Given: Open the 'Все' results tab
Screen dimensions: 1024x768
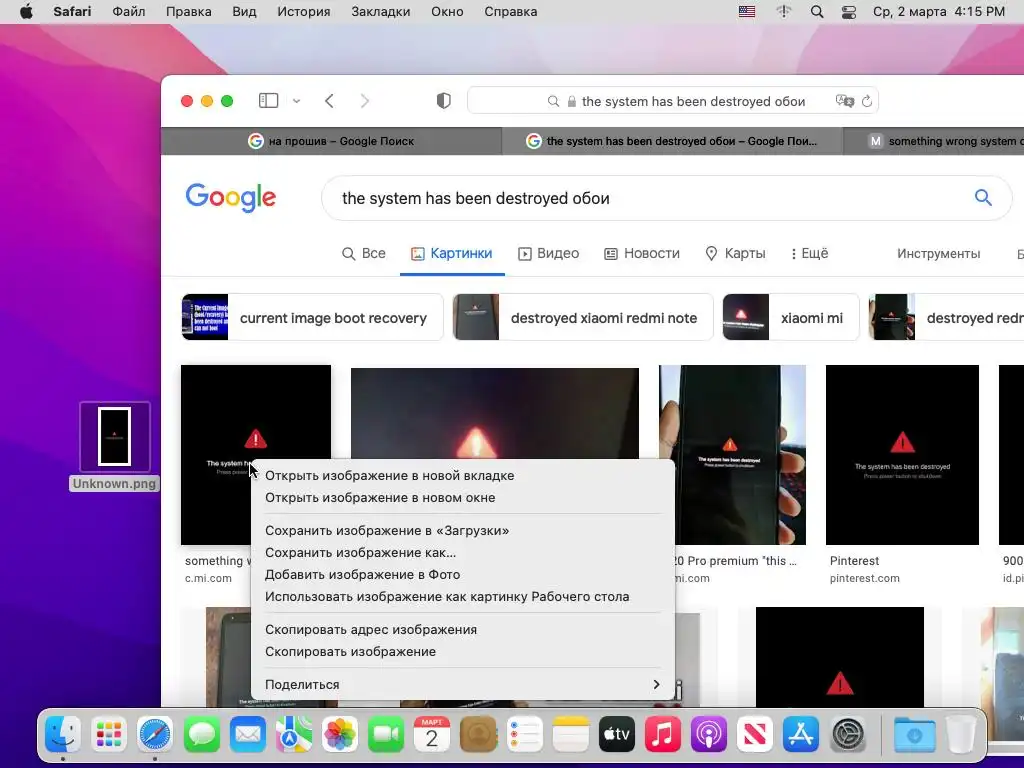Looking at the screenshot, I should pyautogui.click(x=364, y=253).
